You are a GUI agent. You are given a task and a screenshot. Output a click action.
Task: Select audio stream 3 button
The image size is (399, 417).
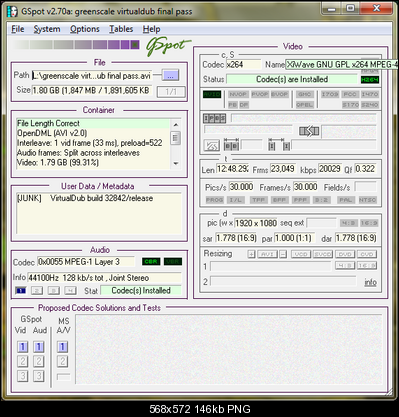click(x=53, y=291)
